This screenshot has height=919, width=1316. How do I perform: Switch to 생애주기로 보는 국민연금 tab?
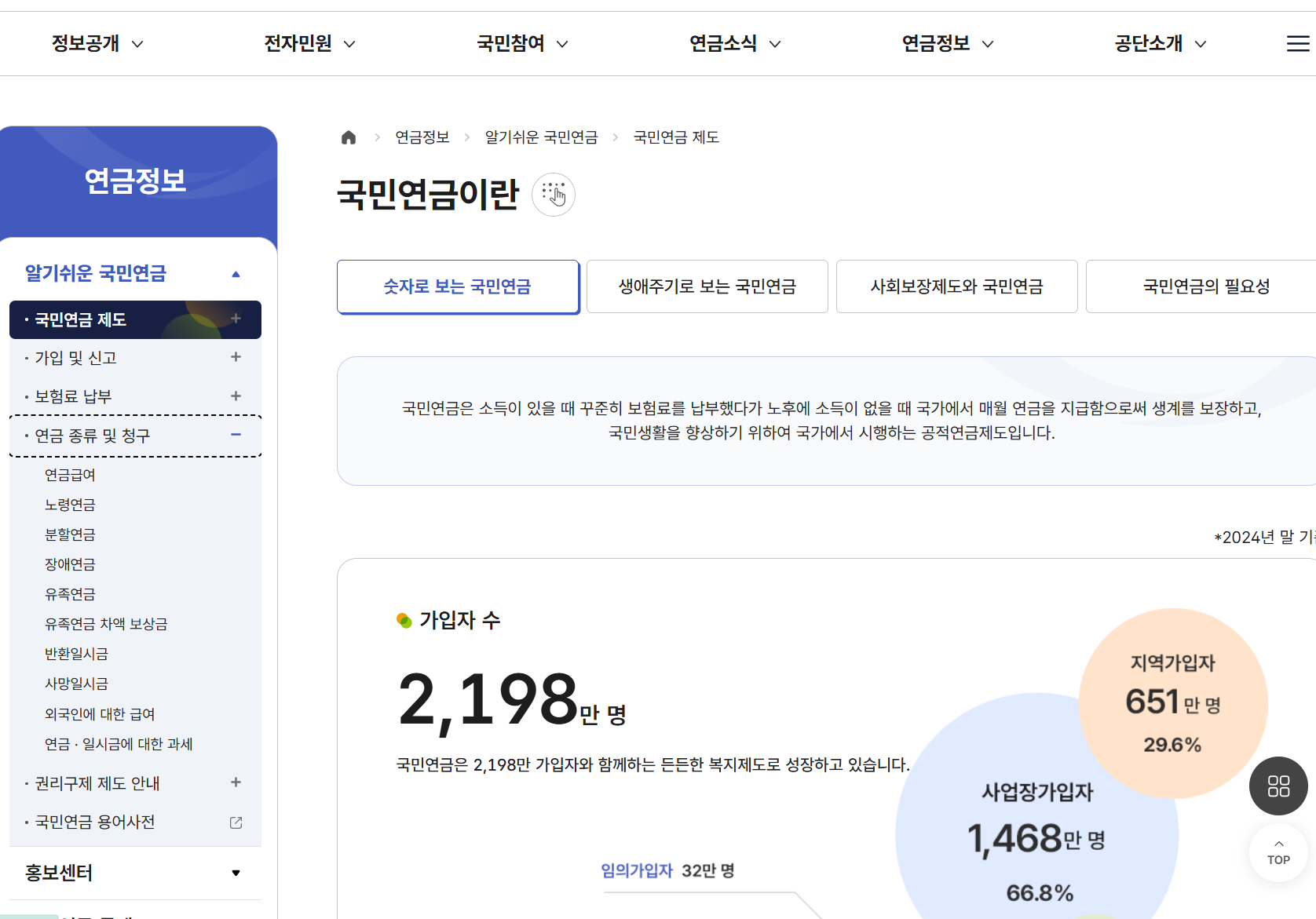click(x=707, y=286)
